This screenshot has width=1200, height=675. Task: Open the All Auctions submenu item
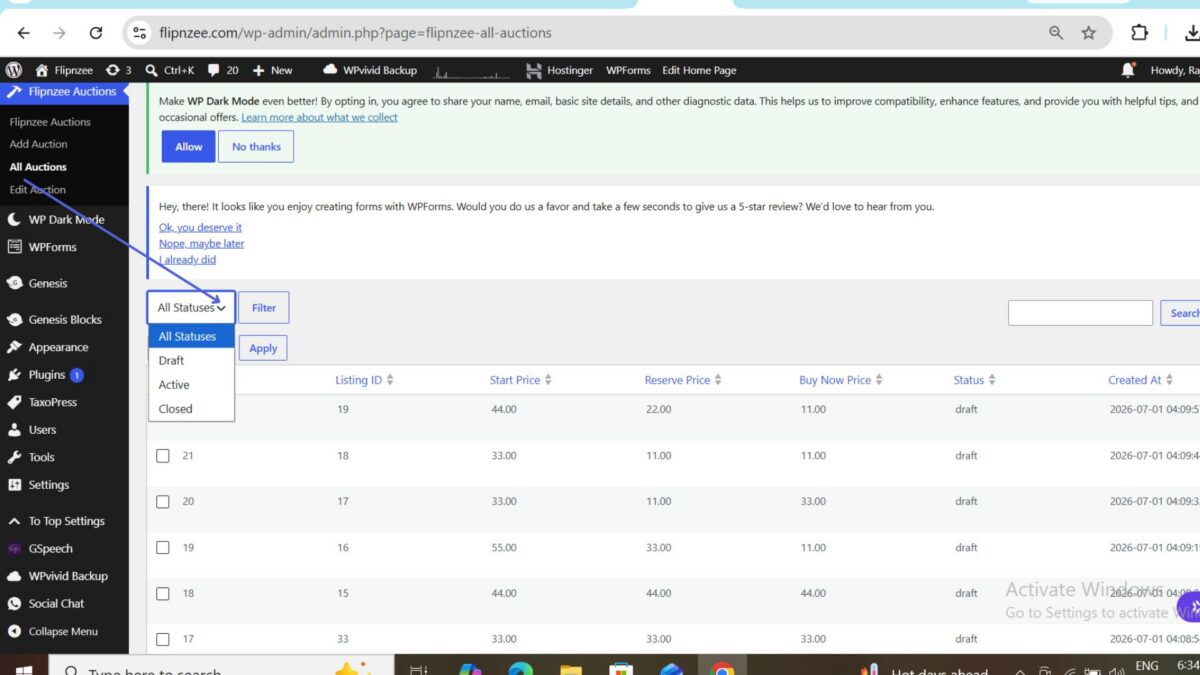pyautogui.click(x=38, y=167)
